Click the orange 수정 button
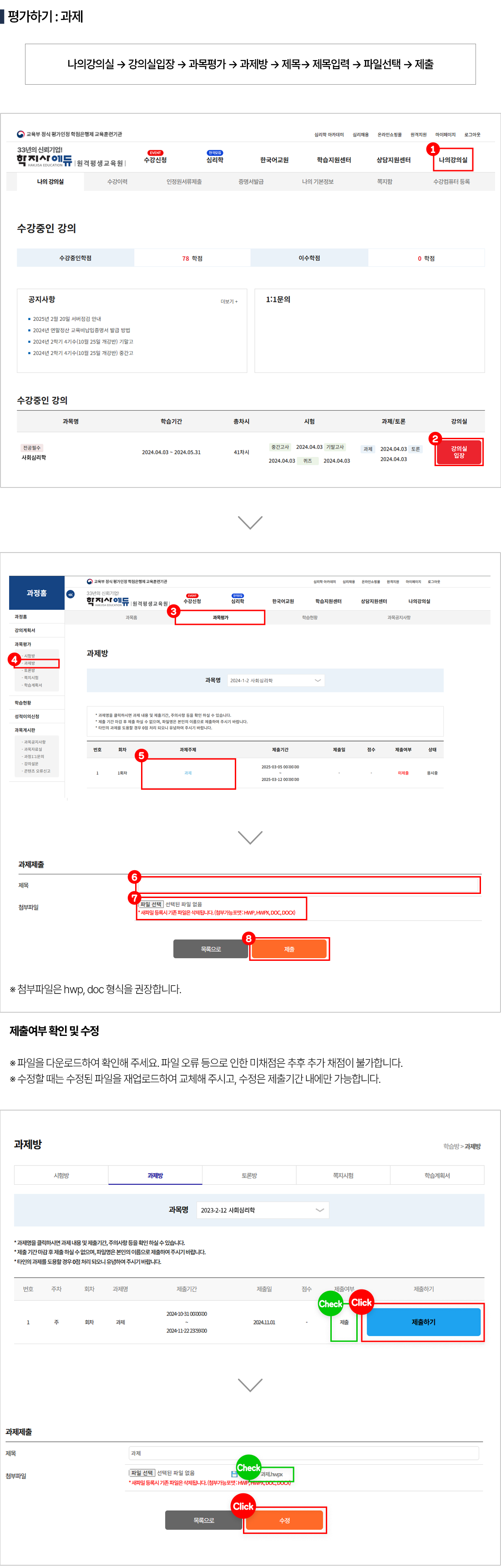The width and height of the screenshot is (501, 1568). click(284, 1521)
